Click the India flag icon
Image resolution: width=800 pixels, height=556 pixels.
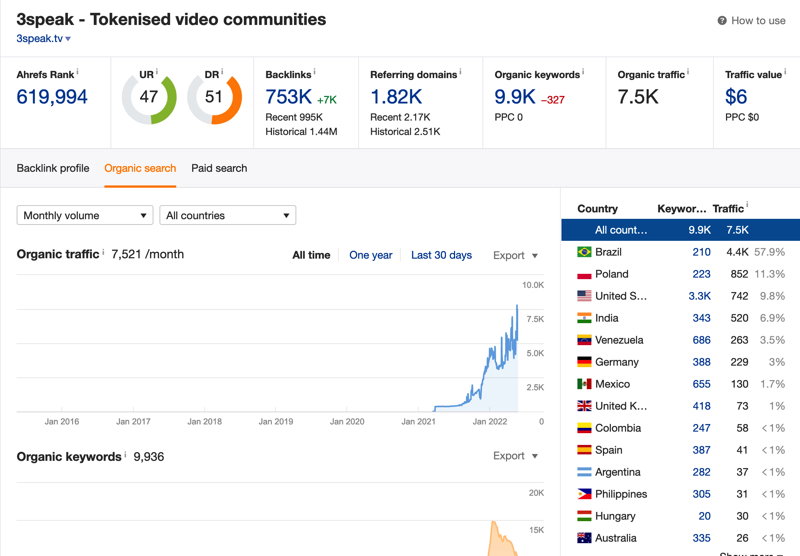coord(584,318)
